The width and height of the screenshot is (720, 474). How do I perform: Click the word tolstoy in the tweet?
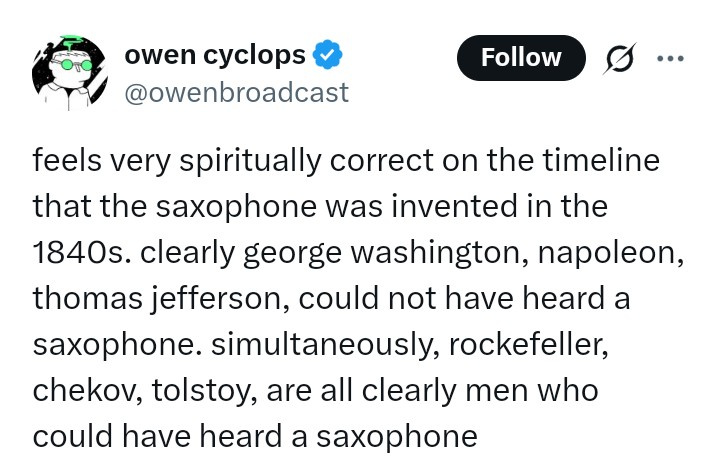[x=204, y=391]
